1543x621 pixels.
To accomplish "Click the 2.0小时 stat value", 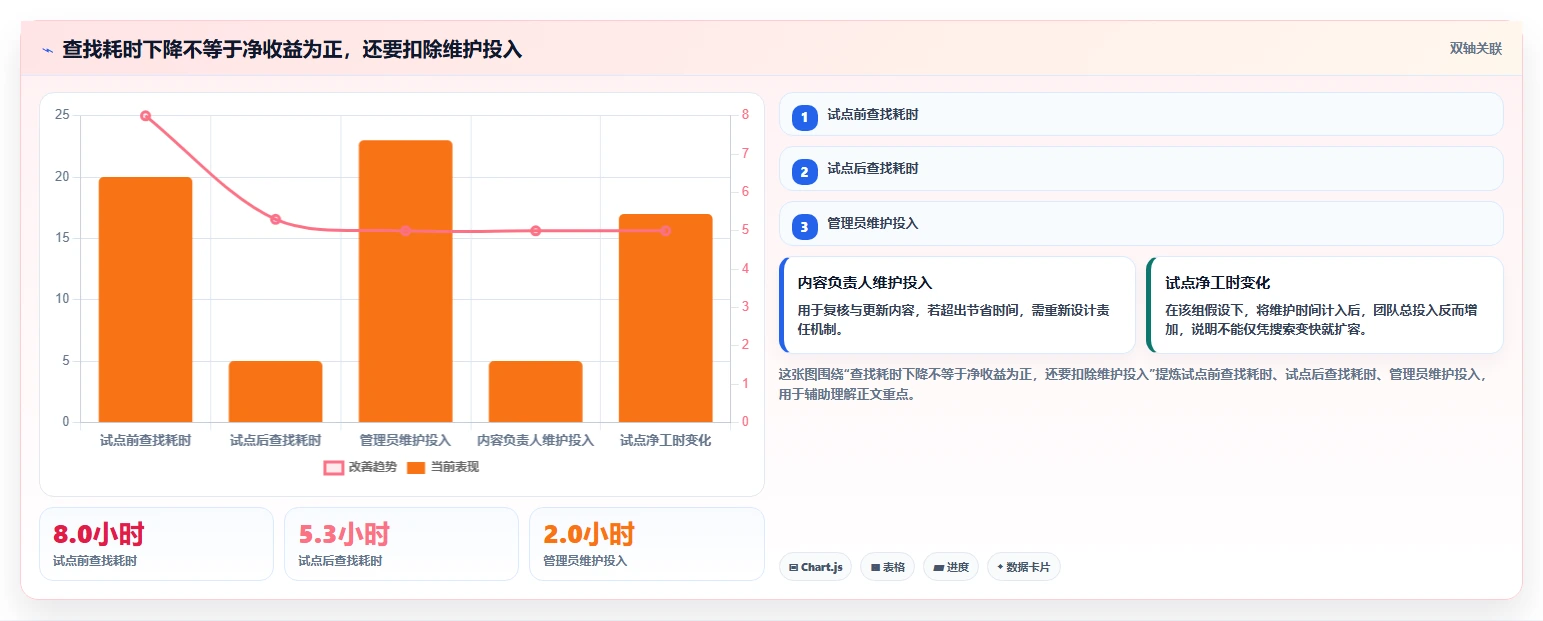I will (589, 534).
